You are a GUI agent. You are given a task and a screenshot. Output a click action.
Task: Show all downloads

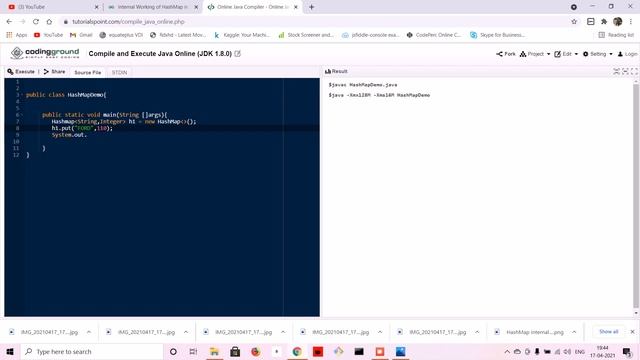tap(609, 331)
